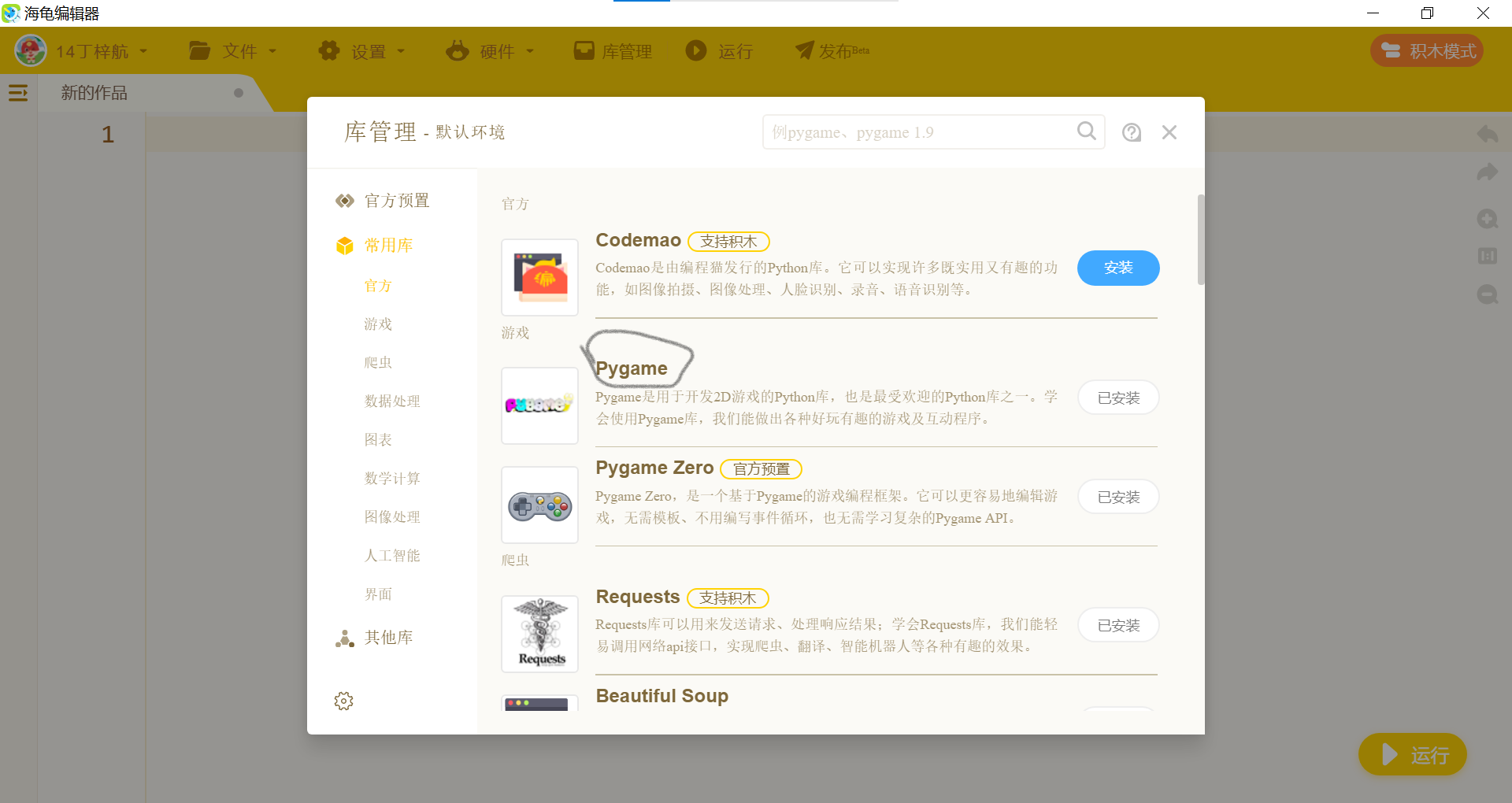Click 已安装 button for Pygame

(x=1118, y=398)
